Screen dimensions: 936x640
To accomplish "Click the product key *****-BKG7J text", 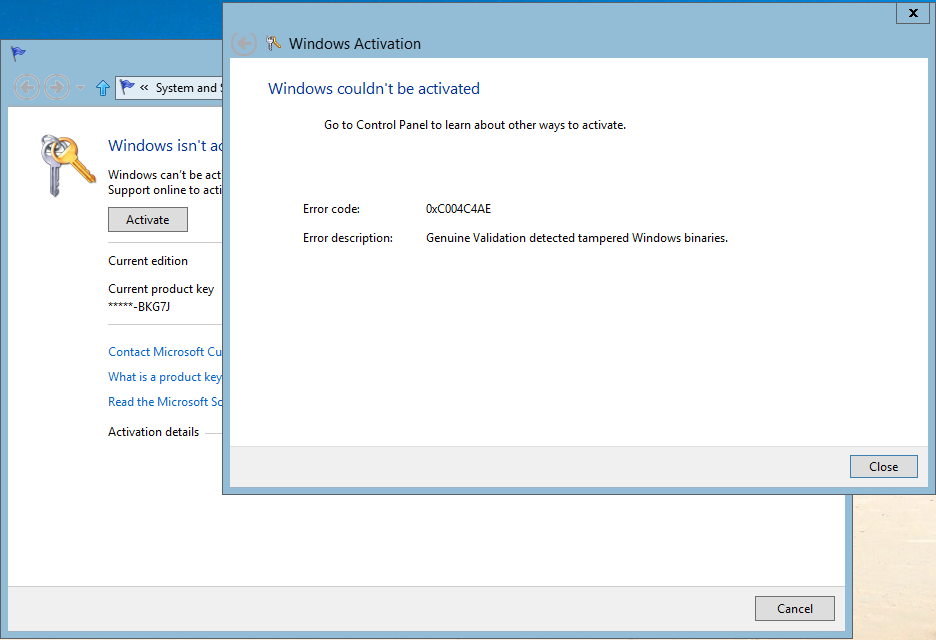I will [139, 306].
